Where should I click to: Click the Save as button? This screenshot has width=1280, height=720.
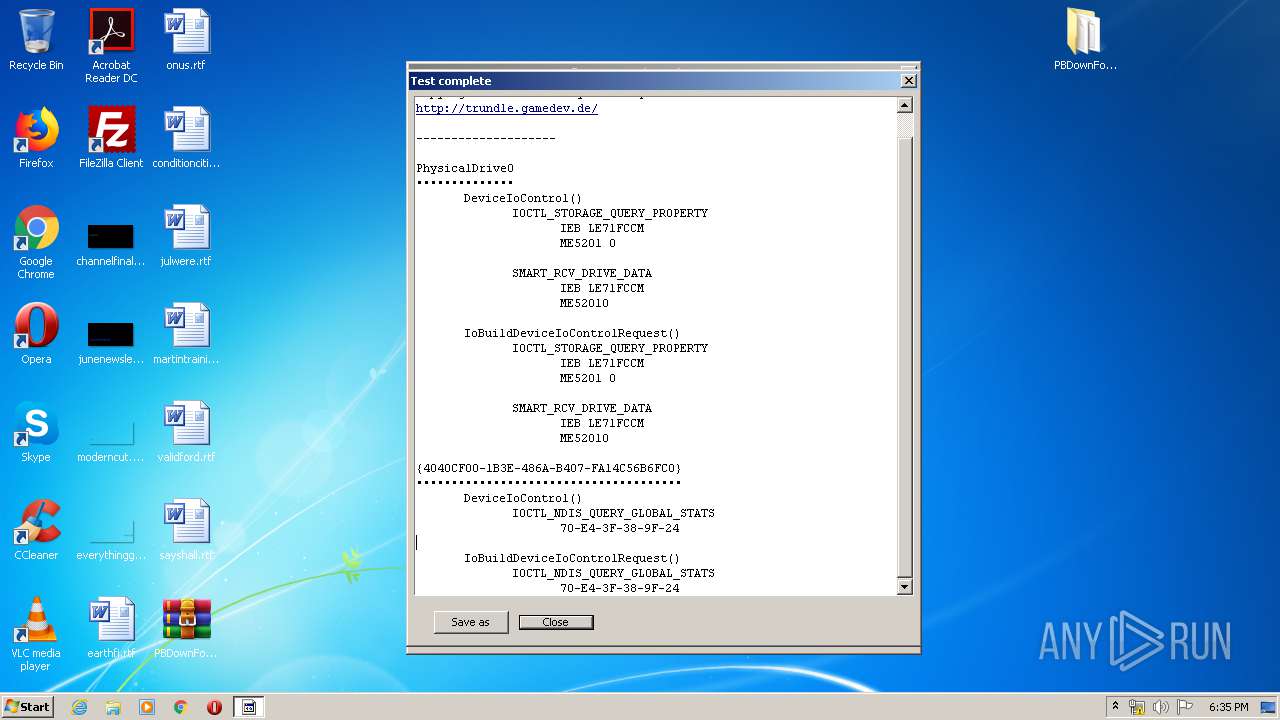click(x=470, y=622)
